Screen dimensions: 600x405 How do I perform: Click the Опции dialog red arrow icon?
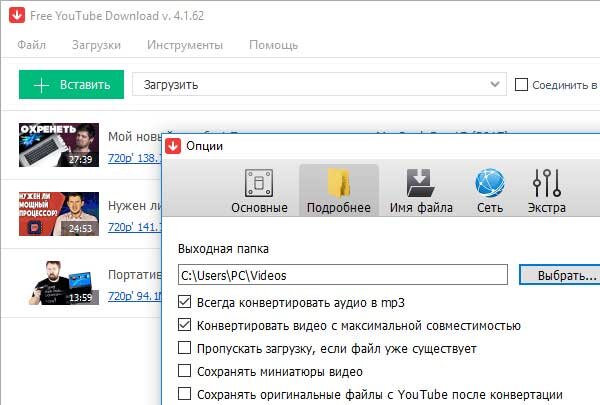(173, 146)
